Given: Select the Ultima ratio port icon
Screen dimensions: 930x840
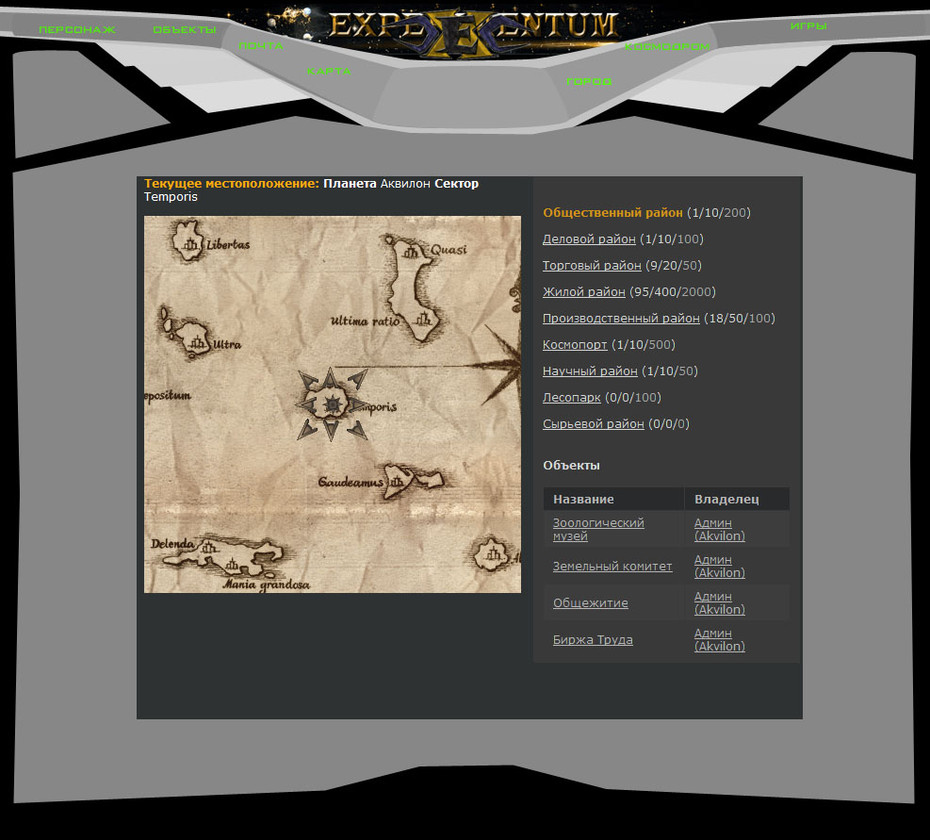Looking at the screenshot, I should [423, 319].
